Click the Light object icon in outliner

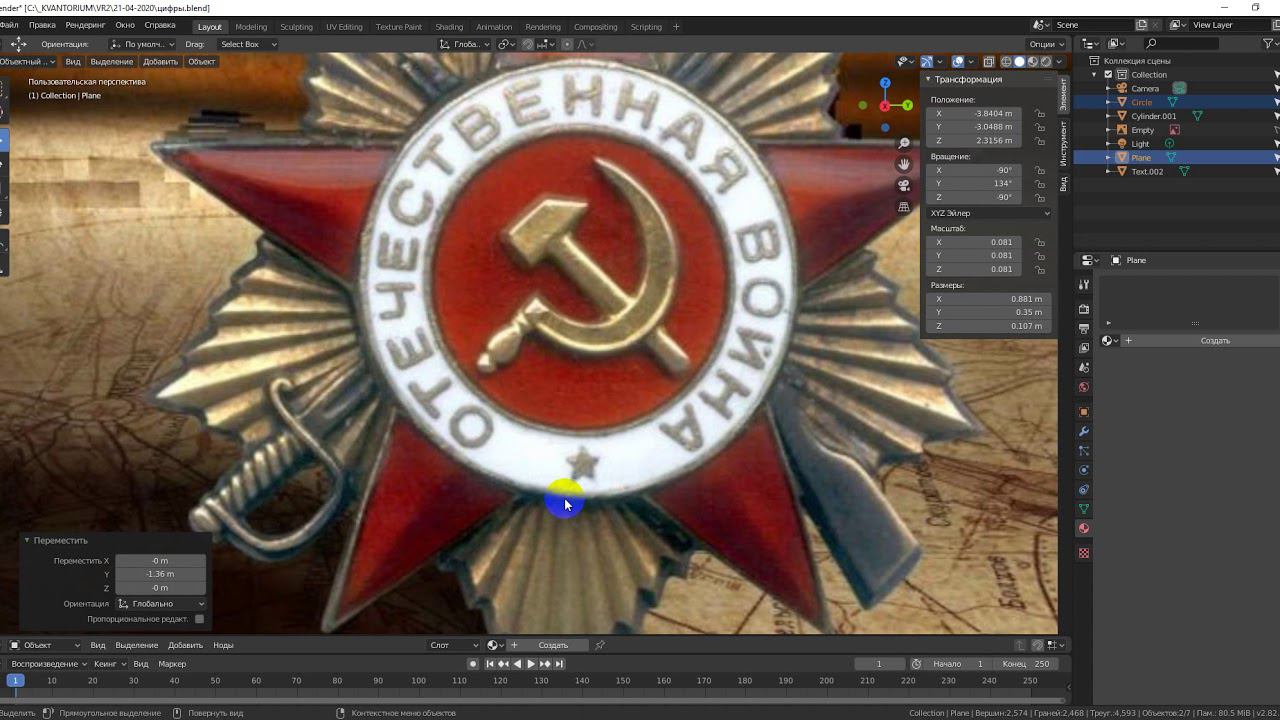point(1123,144)
